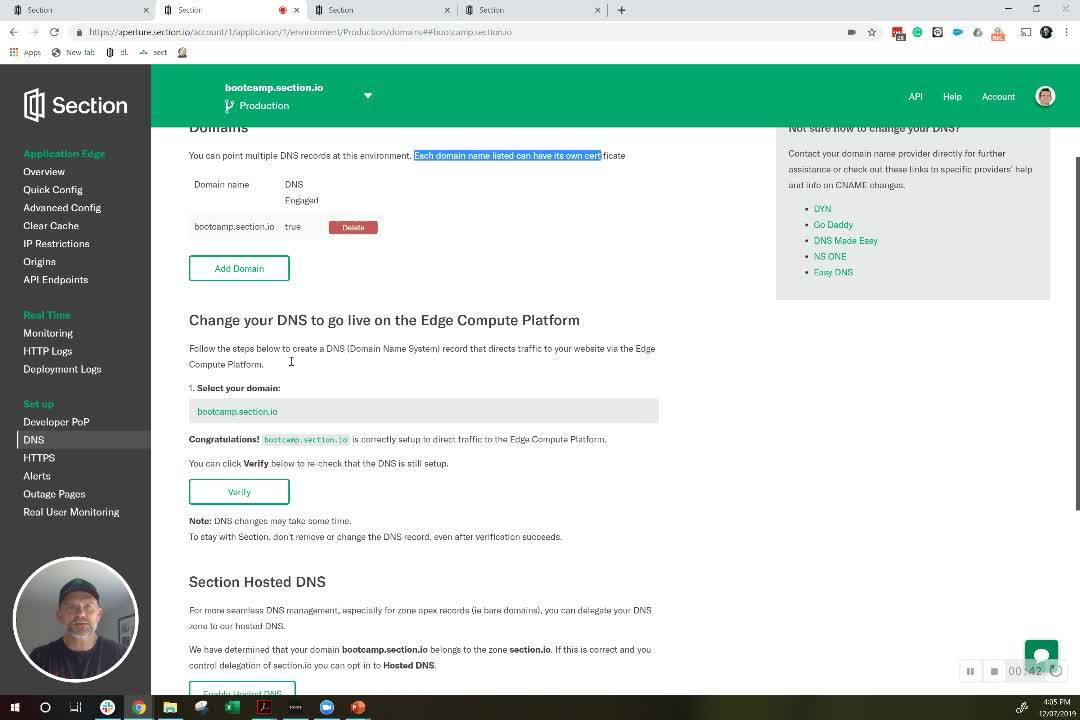The height and width of the screenshot is (720, 1080).
Task: Open HTTPS in sidebar
Action: tap(39, 457)
